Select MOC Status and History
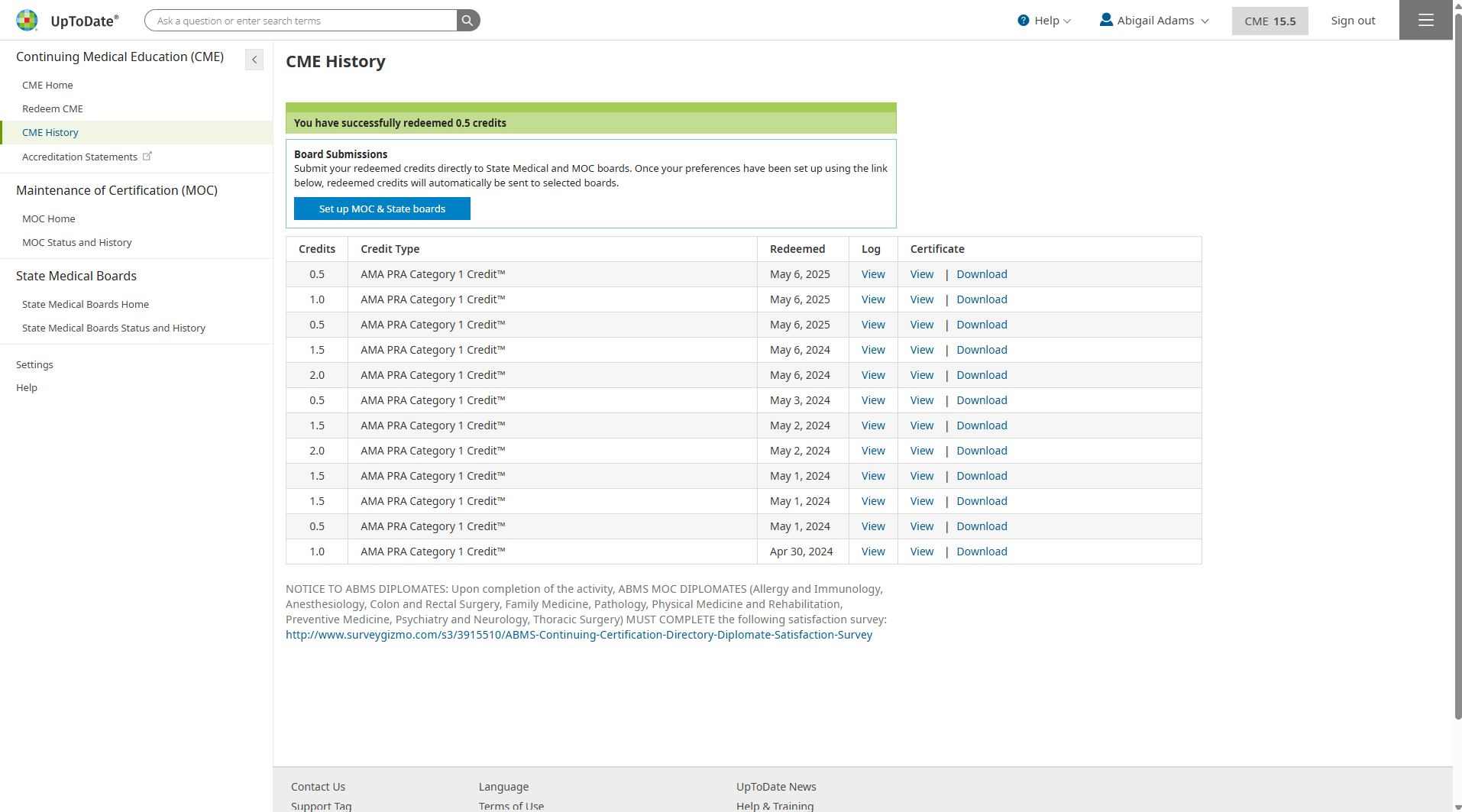This screenshot has height=812, width=1462. tap(77, 243)
